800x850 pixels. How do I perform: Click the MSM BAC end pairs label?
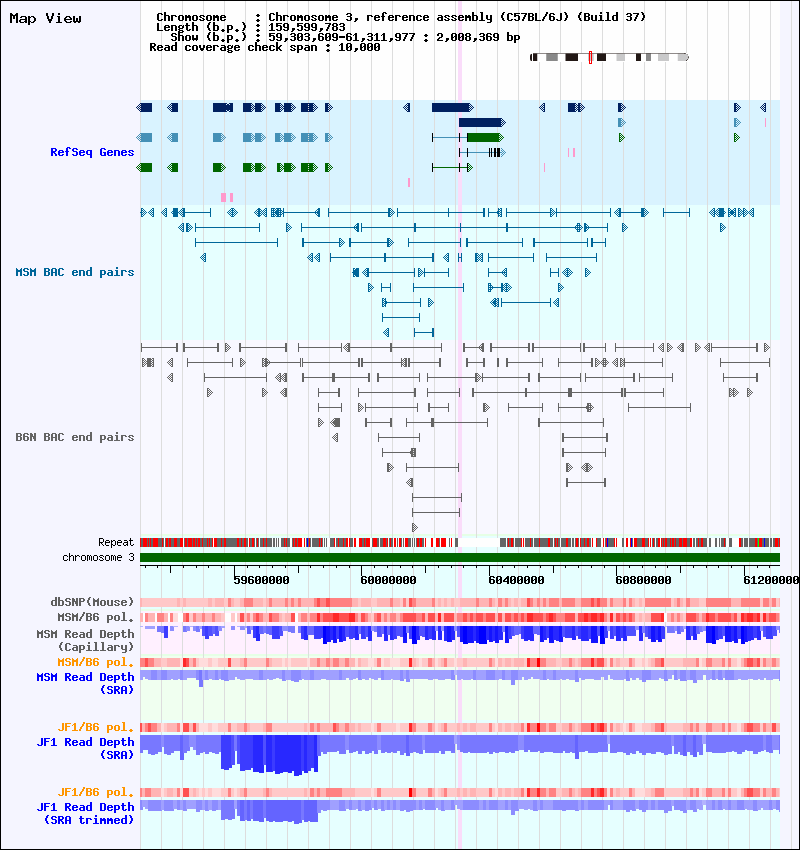(75, 272)
